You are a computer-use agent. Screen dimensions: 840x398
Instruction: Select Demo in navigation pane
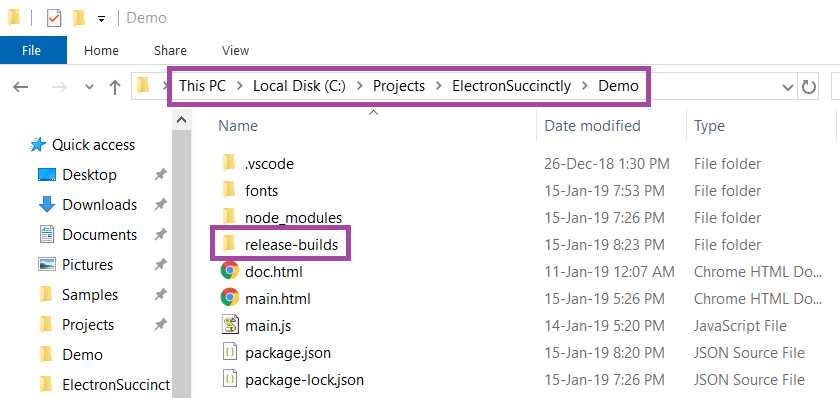click(x=82, y=355)
